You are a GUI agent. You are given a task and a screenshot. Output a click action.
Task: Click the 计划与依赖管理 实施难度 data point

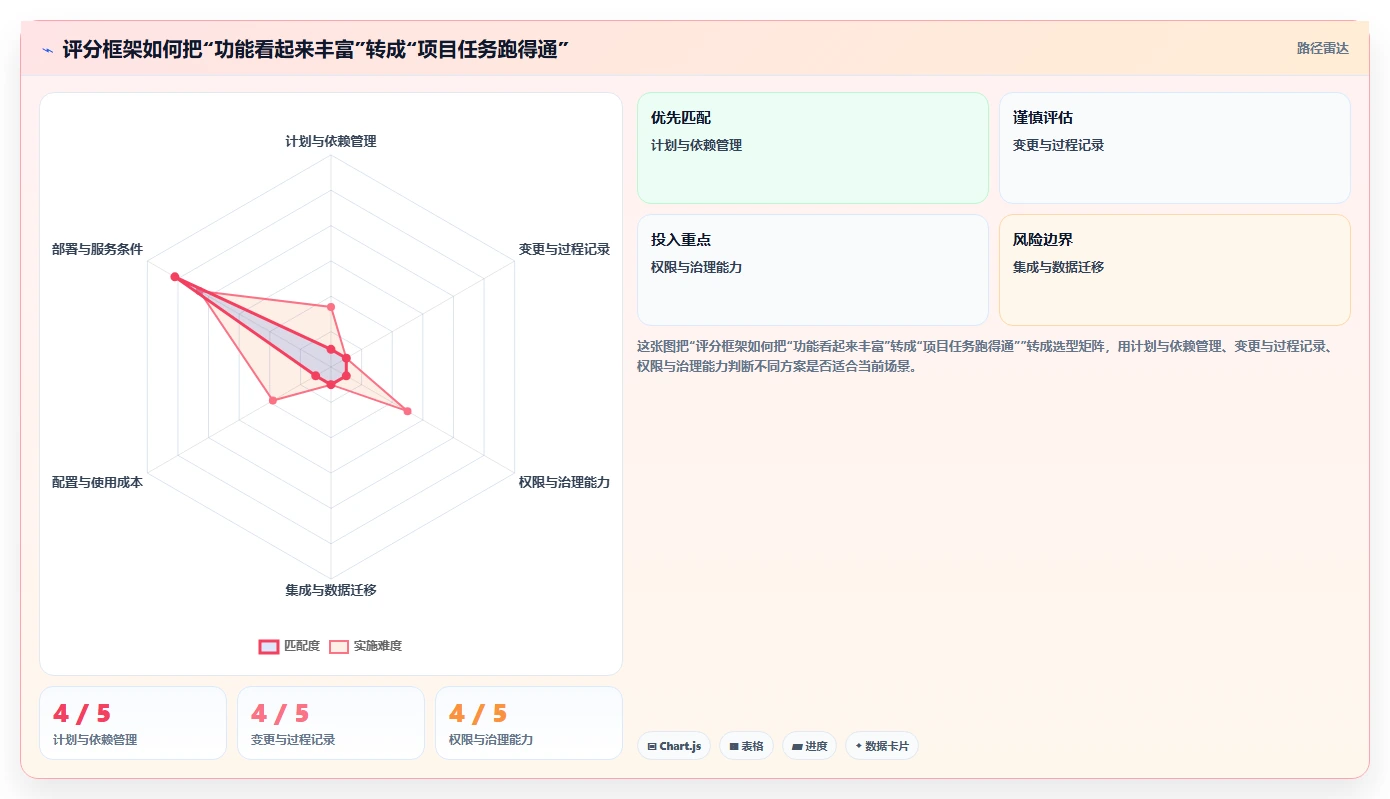coord(331,307)
